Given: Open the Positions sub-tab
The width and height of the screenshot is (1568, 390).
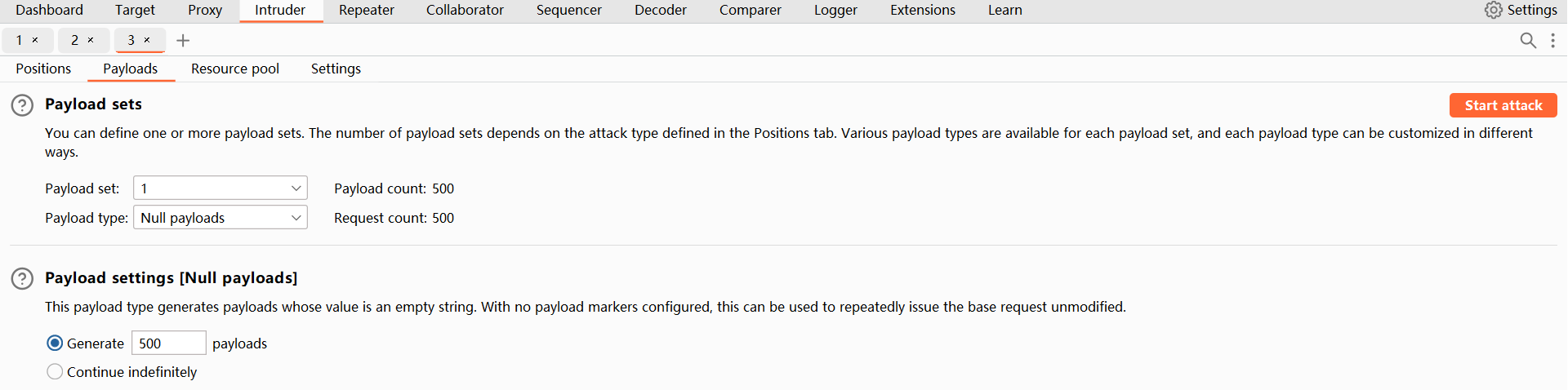Looking at the screenshot, I should (x=43, y=69).
